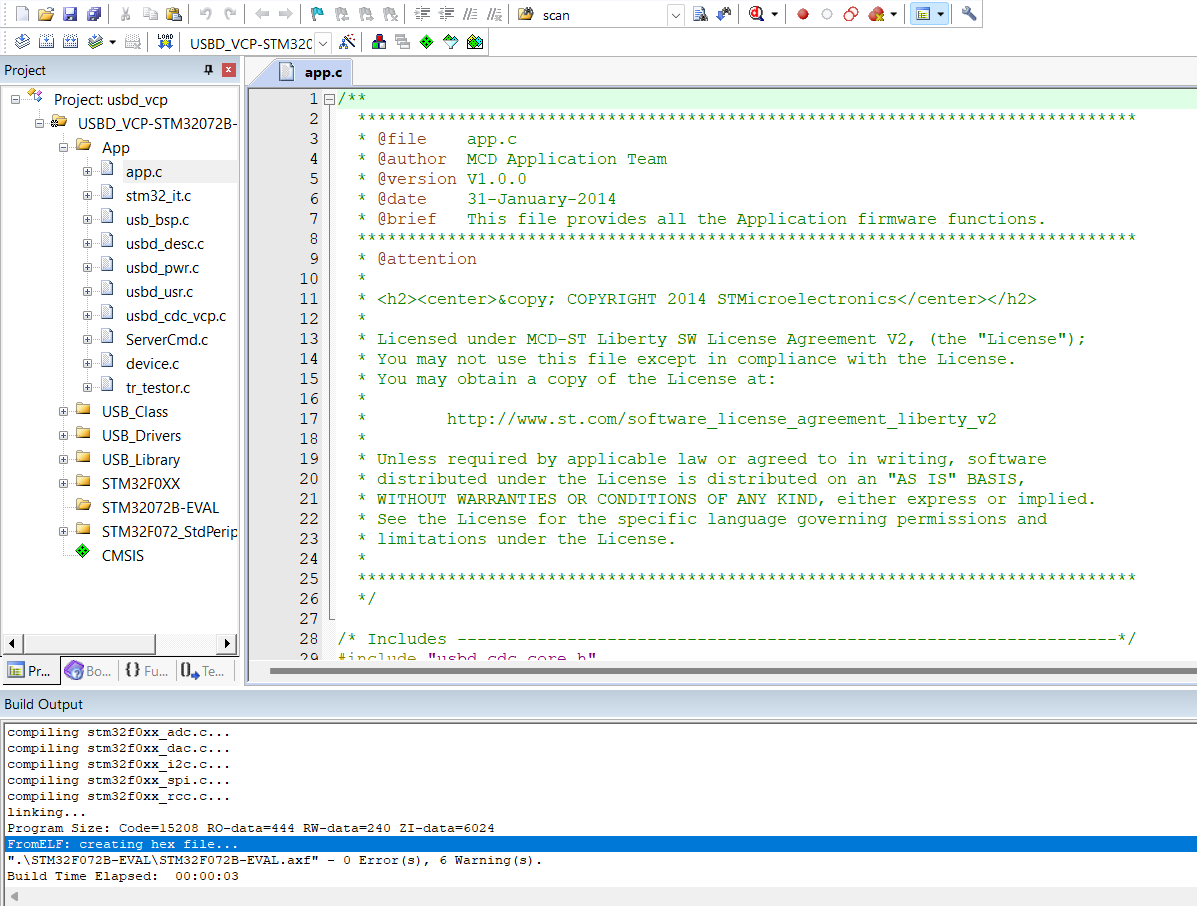
Task: Click the license URL text on line 17
Action: pyautogui.click(x=721, y=419)
